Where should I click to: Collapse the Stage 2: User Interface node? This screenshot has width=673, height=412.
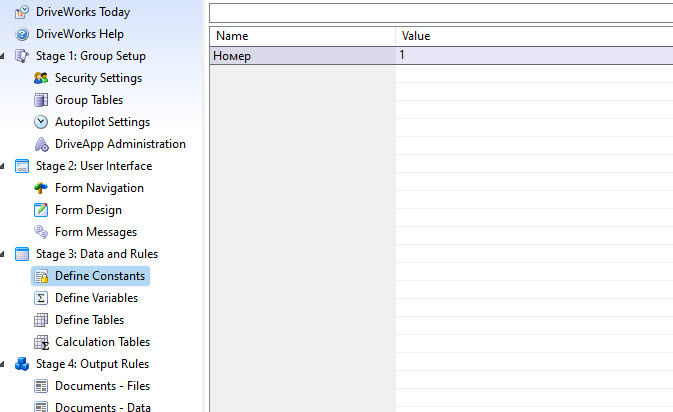pos(3,166)
